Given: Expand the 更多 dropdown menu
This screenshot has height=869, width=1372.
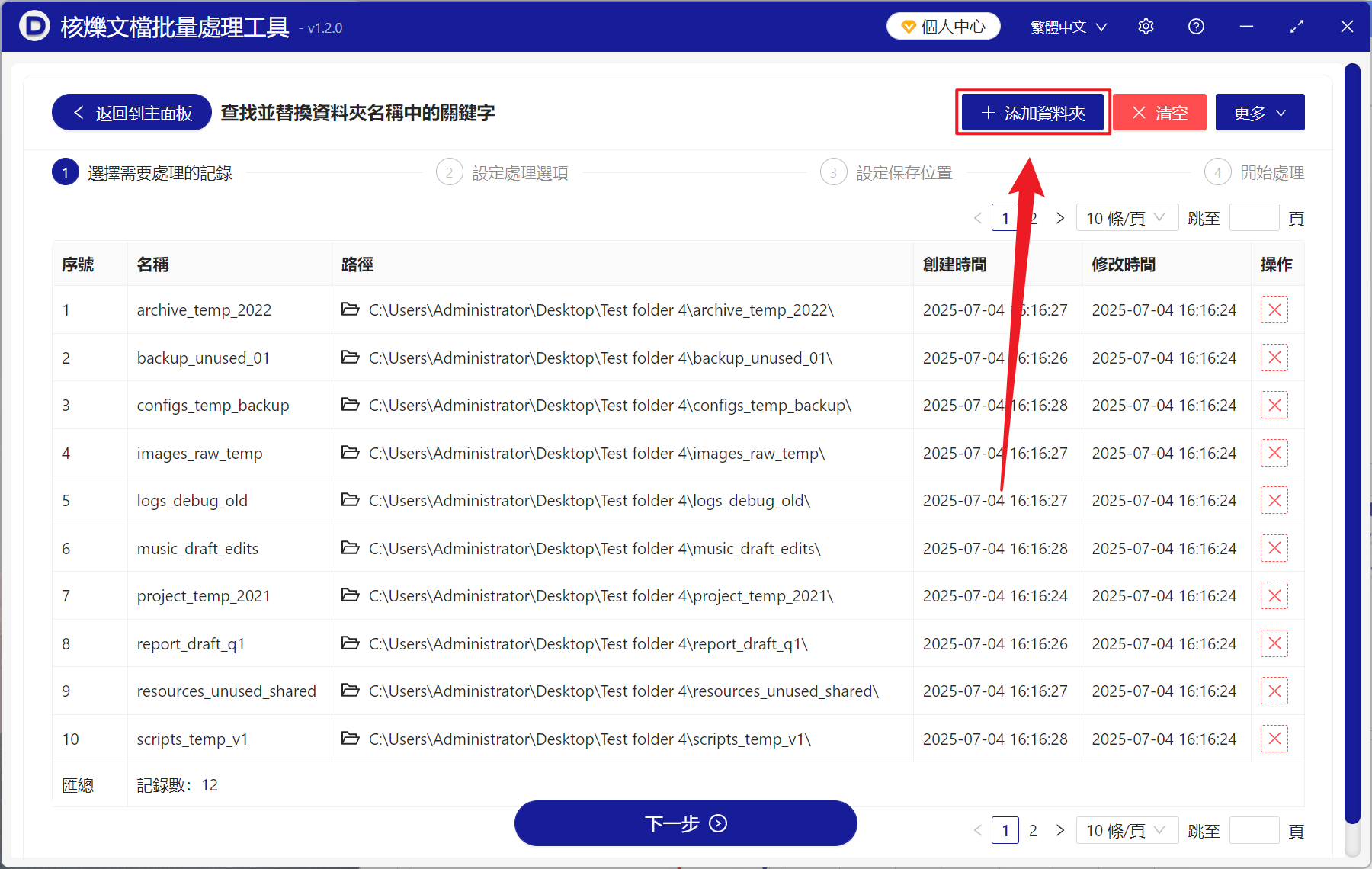Looking at the screenshot, I should click(1259, 111).
